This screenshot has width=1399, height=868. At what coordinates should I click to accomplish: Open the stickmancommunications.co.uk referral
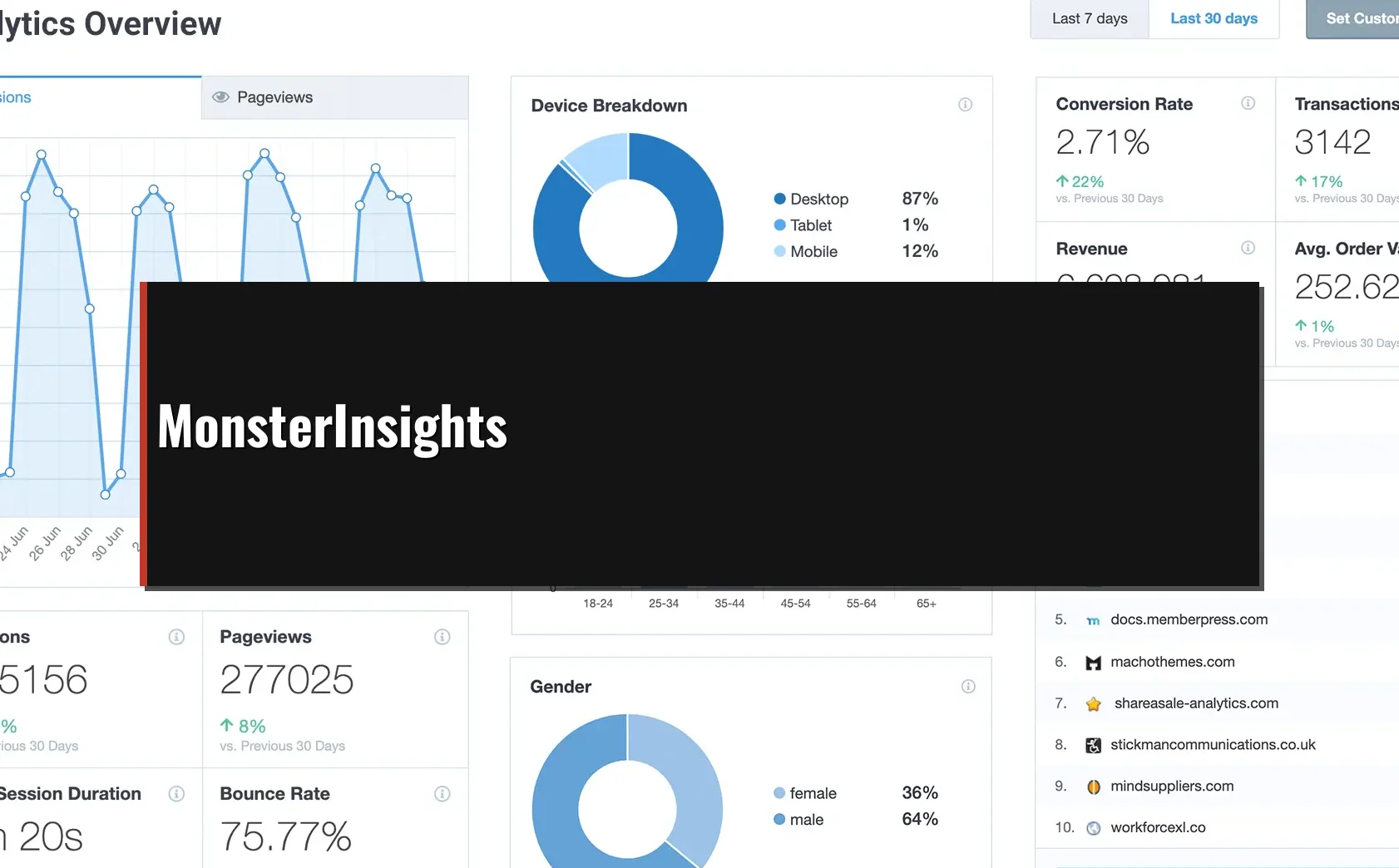1213,745
